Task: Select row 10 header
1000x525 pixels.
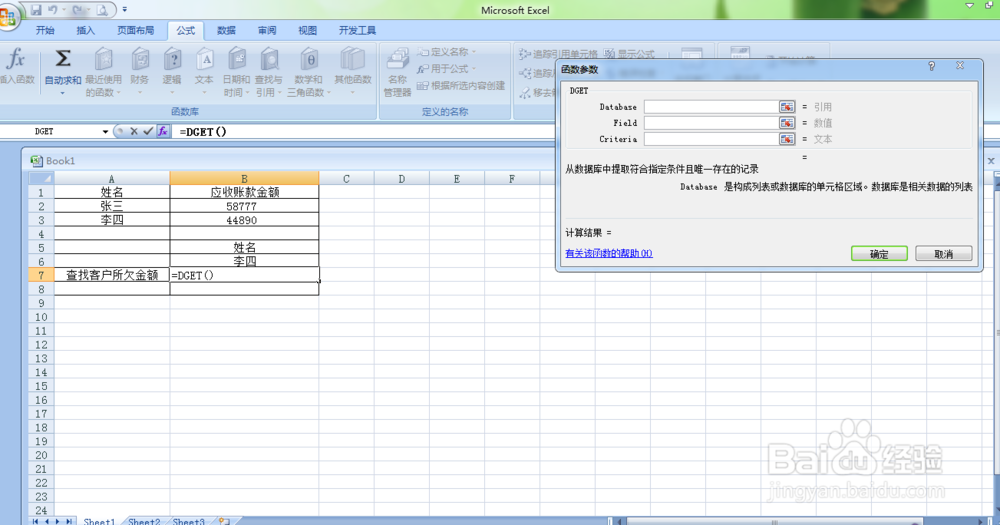Action: coord(41,317)
